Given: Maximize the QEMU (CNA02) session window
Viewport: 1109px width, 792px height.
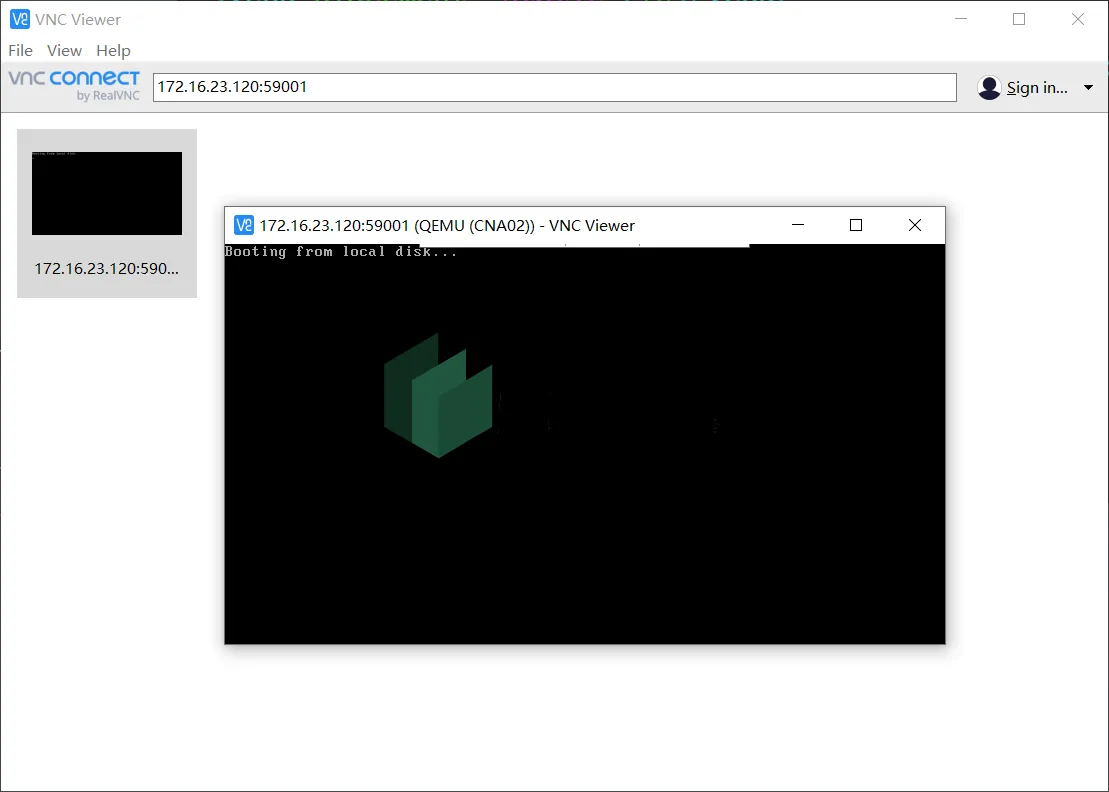Looking at the screenshot, I should tap(856, 225).
